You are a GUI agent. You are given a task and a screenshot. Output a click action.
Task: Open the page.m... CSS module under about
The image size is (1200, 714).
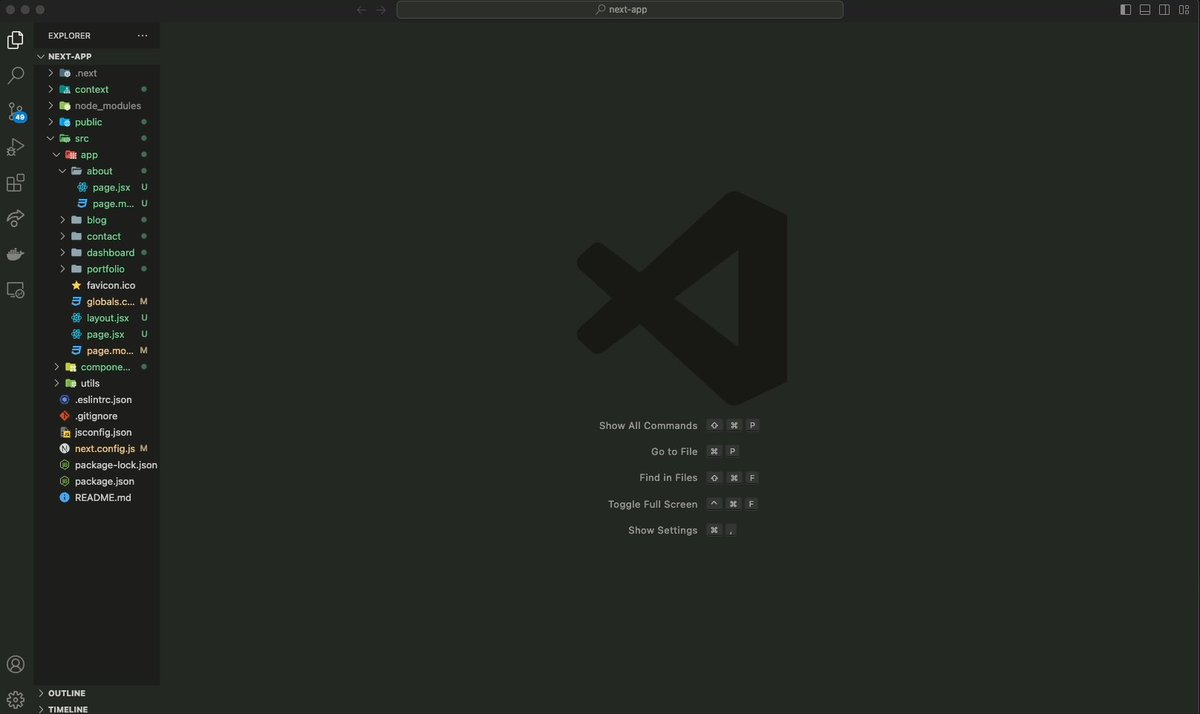point(97,204)
